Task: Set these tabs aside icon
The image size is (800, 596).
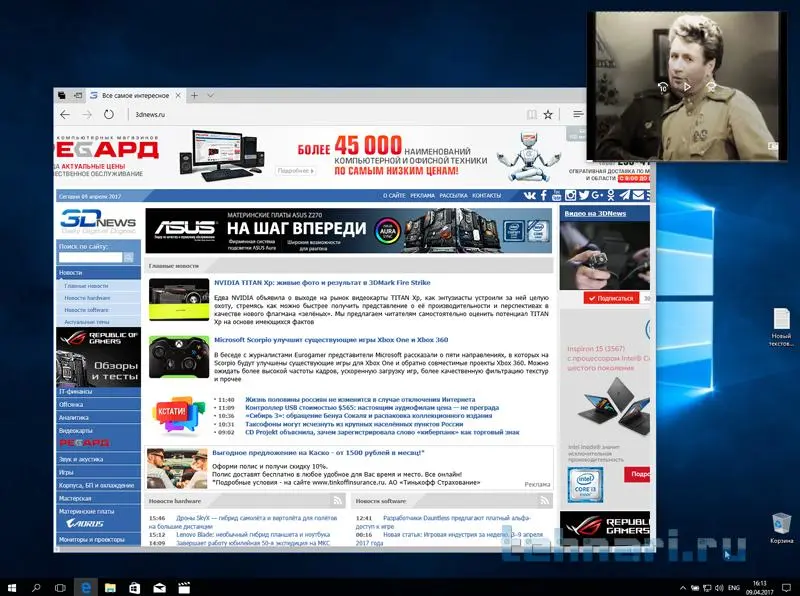Action: tap(78, 95)
